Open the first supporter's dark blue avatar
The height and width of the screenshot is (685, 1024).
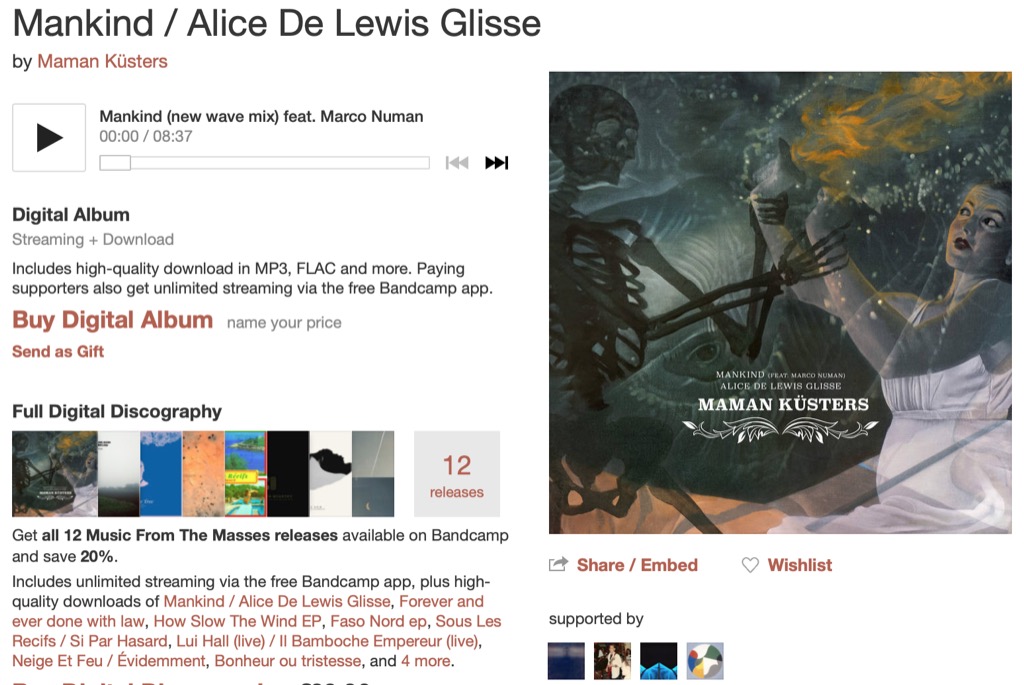[566, 661]
